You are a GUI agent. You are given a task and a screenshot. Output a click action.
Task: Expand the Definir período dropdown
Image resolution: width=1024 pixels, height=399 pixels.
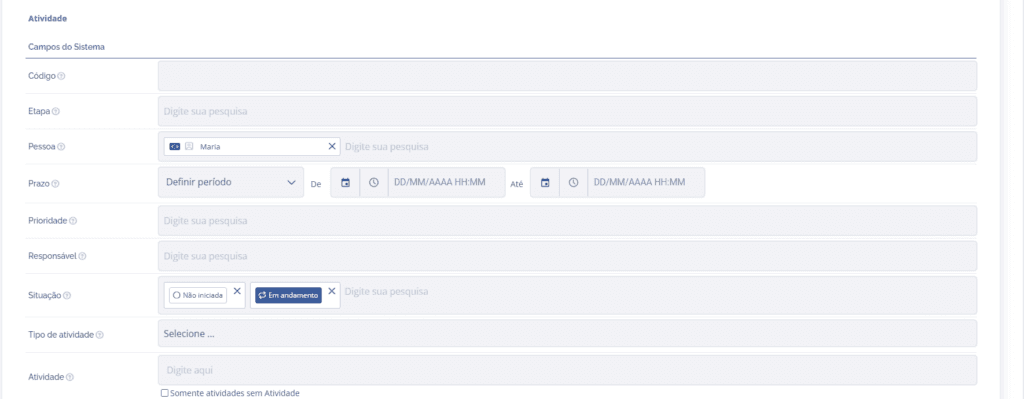tap(231, 182)
